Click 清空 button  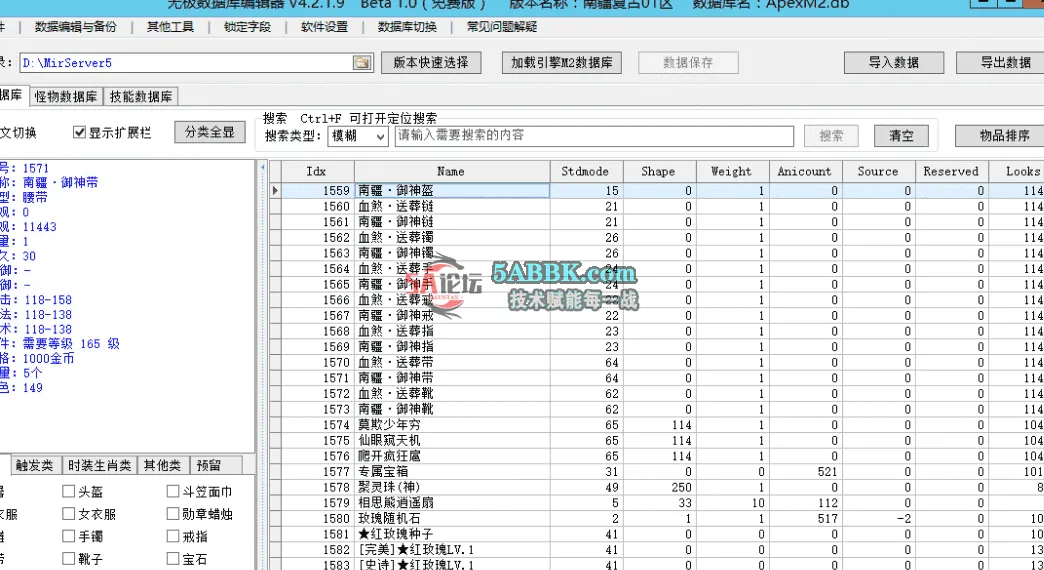pos(901,136)
